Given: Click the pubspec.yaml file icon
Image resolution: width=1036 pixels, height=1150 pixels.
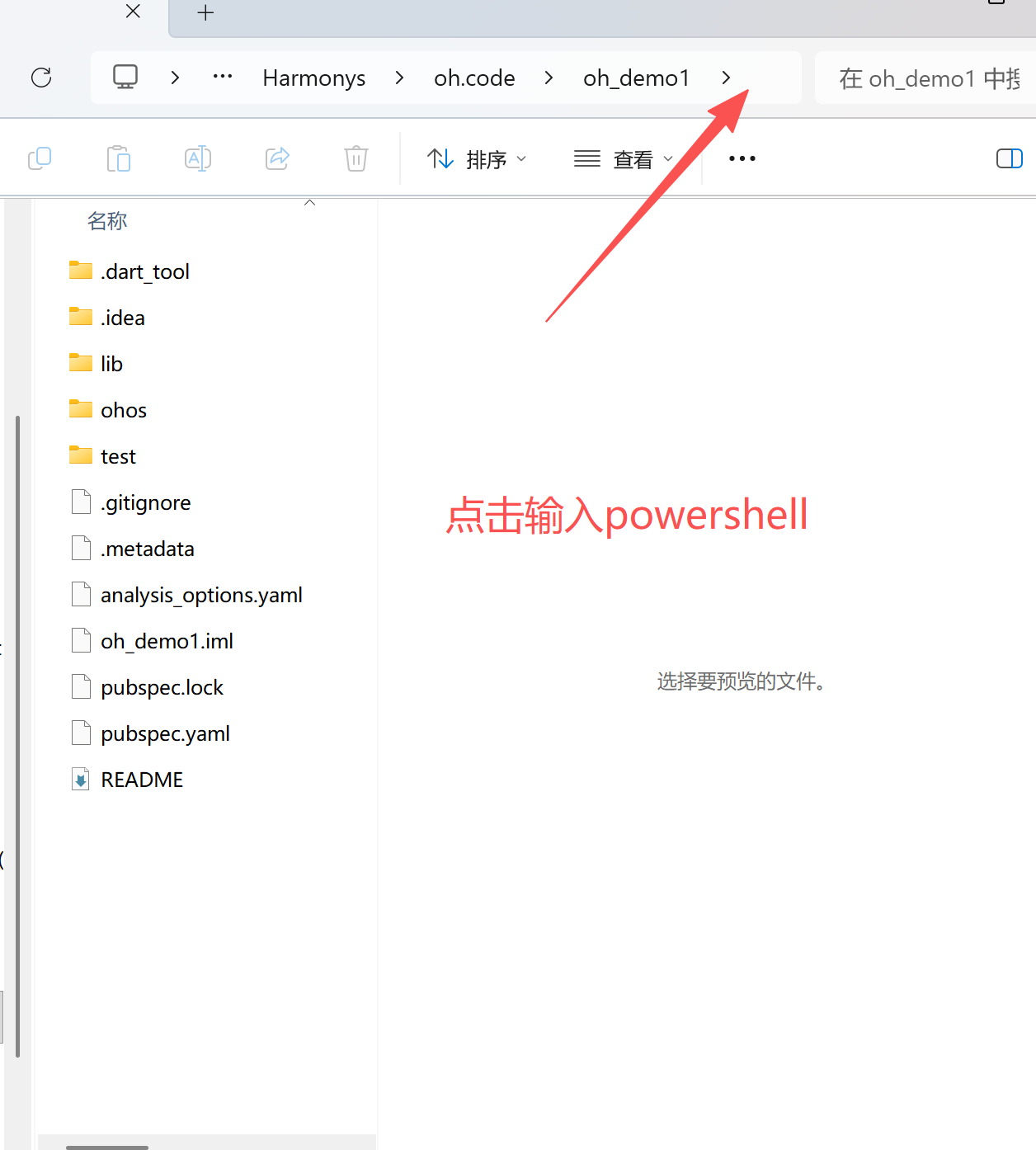Looking at the screenshot, I should (x=81, y=733).
